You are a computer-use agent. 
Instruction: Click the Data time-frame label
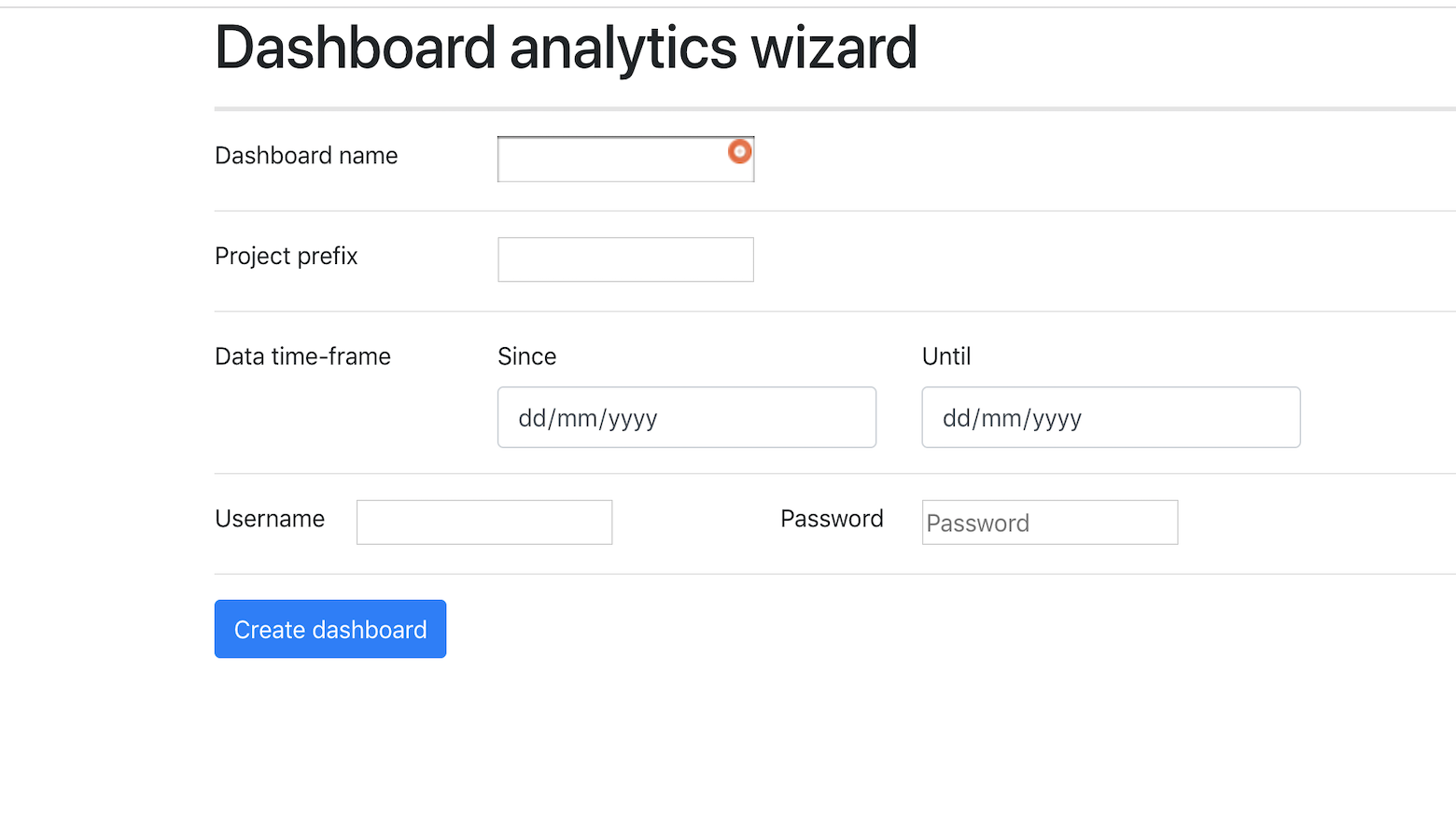[302, 356]
